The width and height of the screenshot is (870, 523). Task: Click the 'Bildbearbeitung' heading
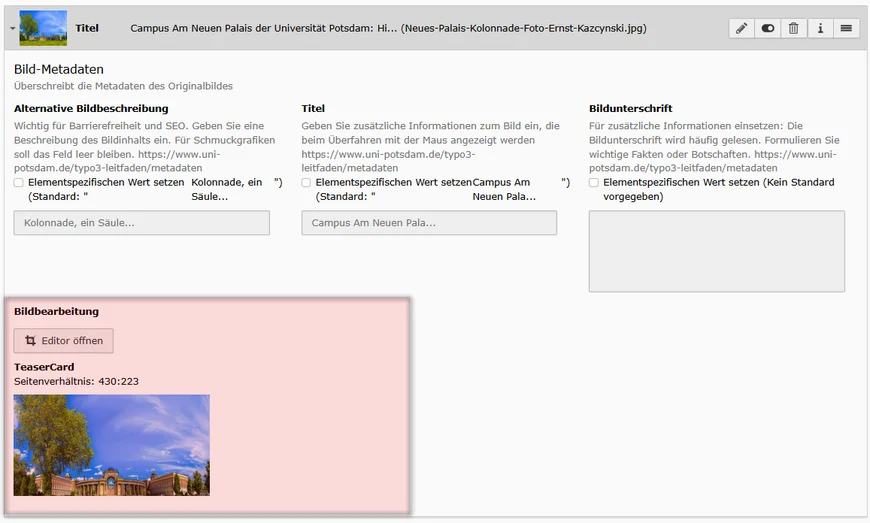tap(56, 311)
